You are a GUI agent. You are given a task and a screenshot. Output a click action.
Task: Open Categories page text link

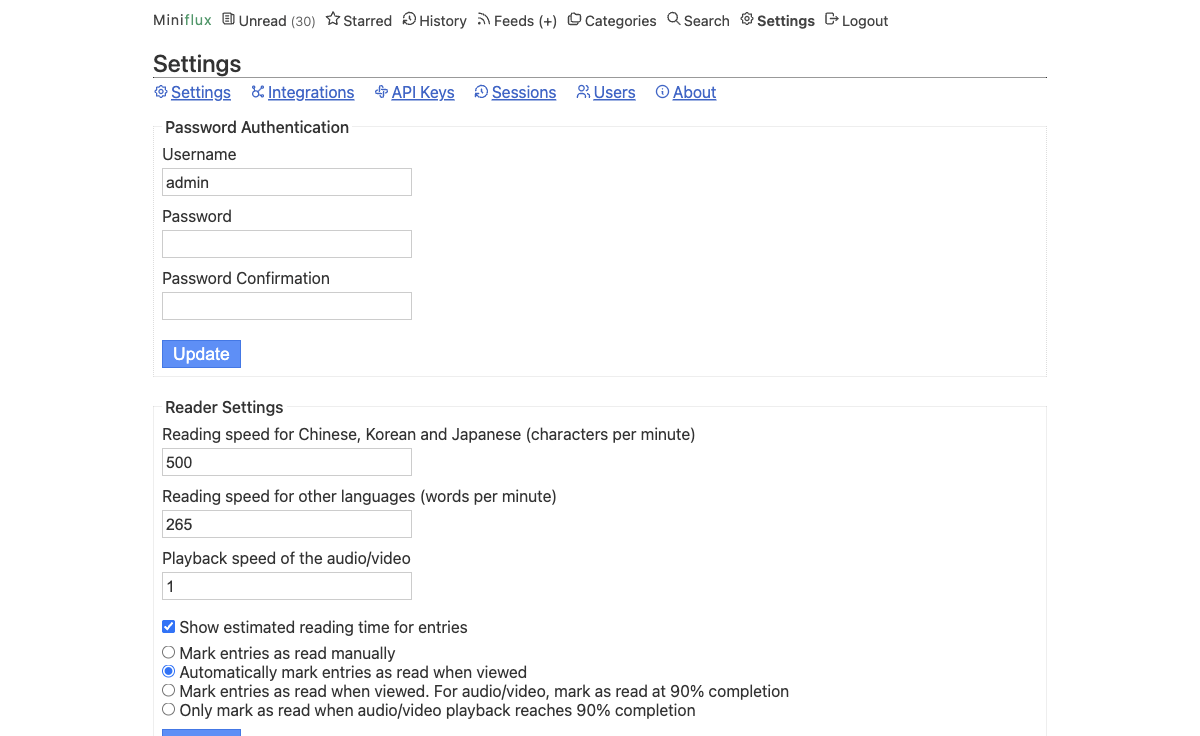click(620, 21)
